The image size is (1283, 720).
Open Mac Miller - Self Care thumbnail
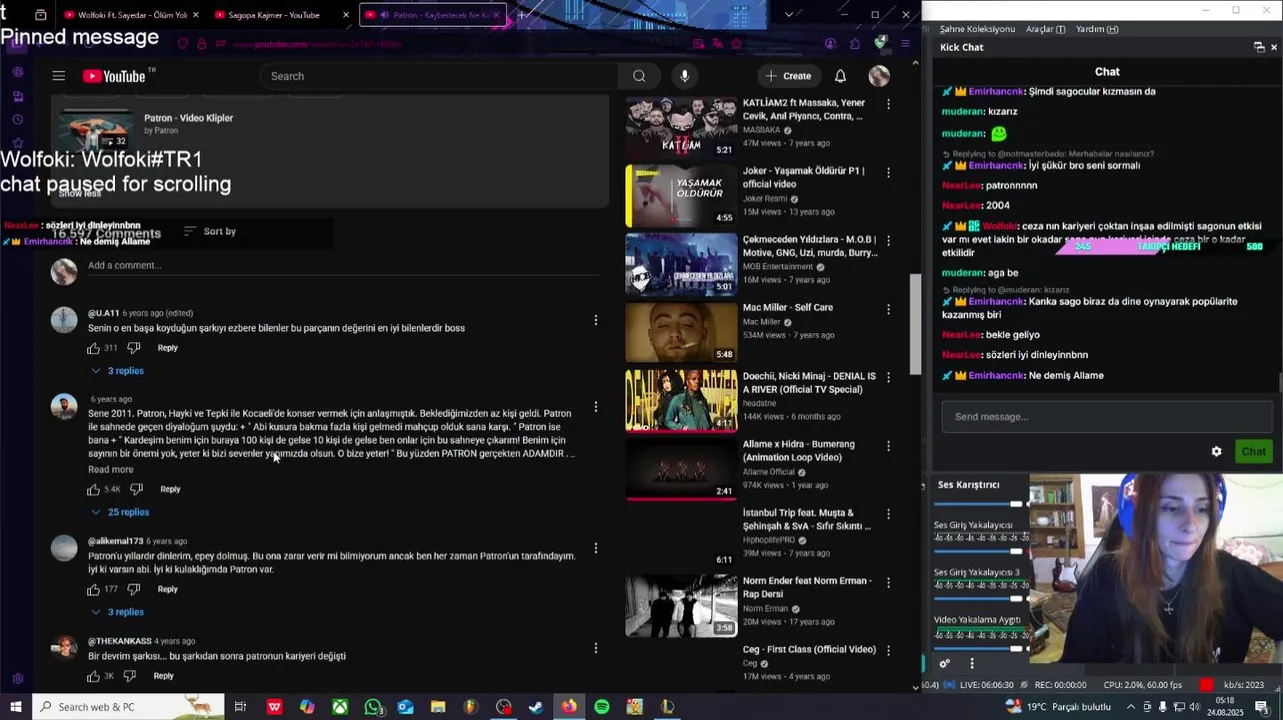pos(681,332)
